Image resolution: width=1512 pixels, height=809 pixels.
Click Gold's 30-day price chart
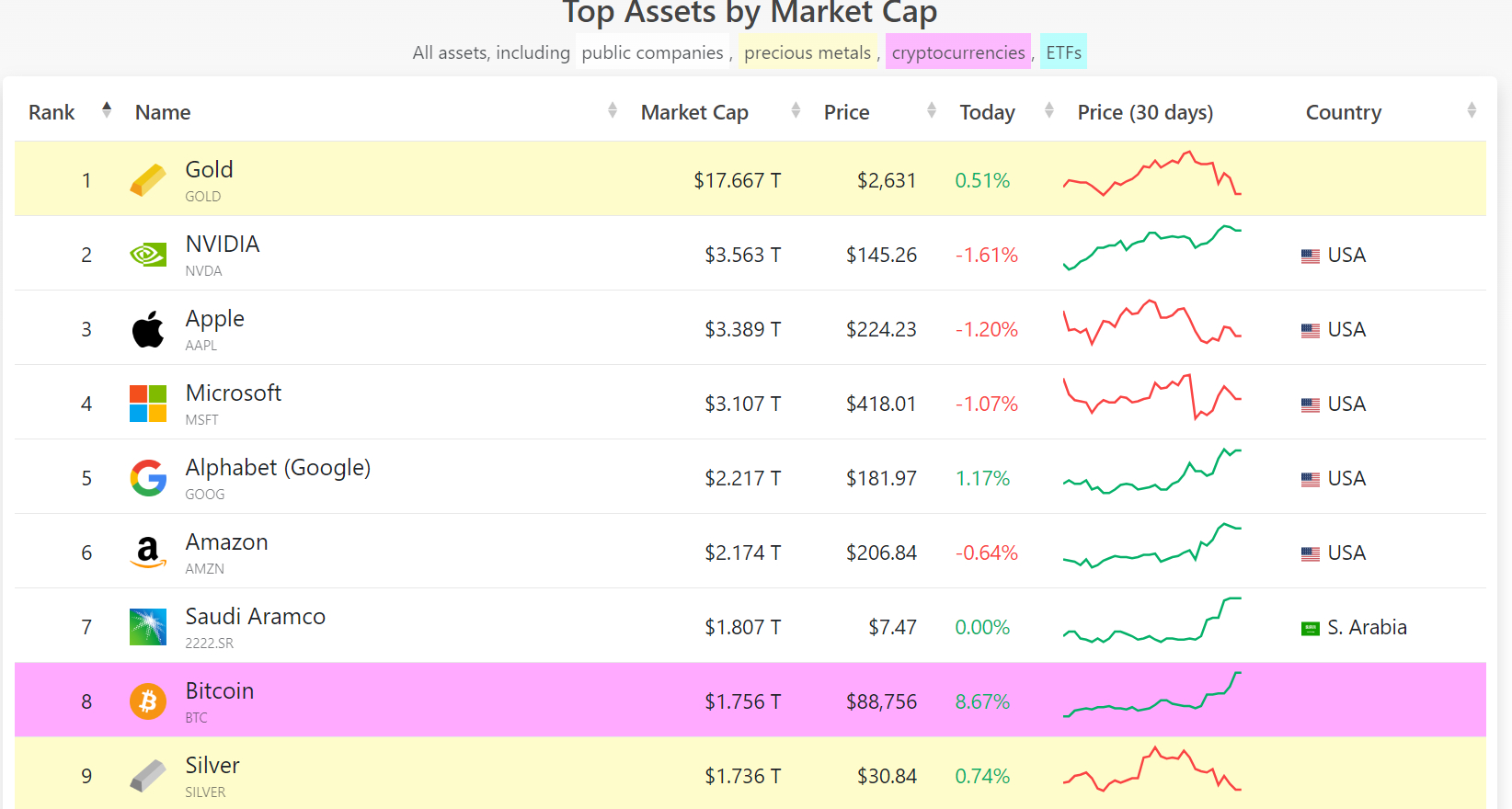[x=1152, y=174]
